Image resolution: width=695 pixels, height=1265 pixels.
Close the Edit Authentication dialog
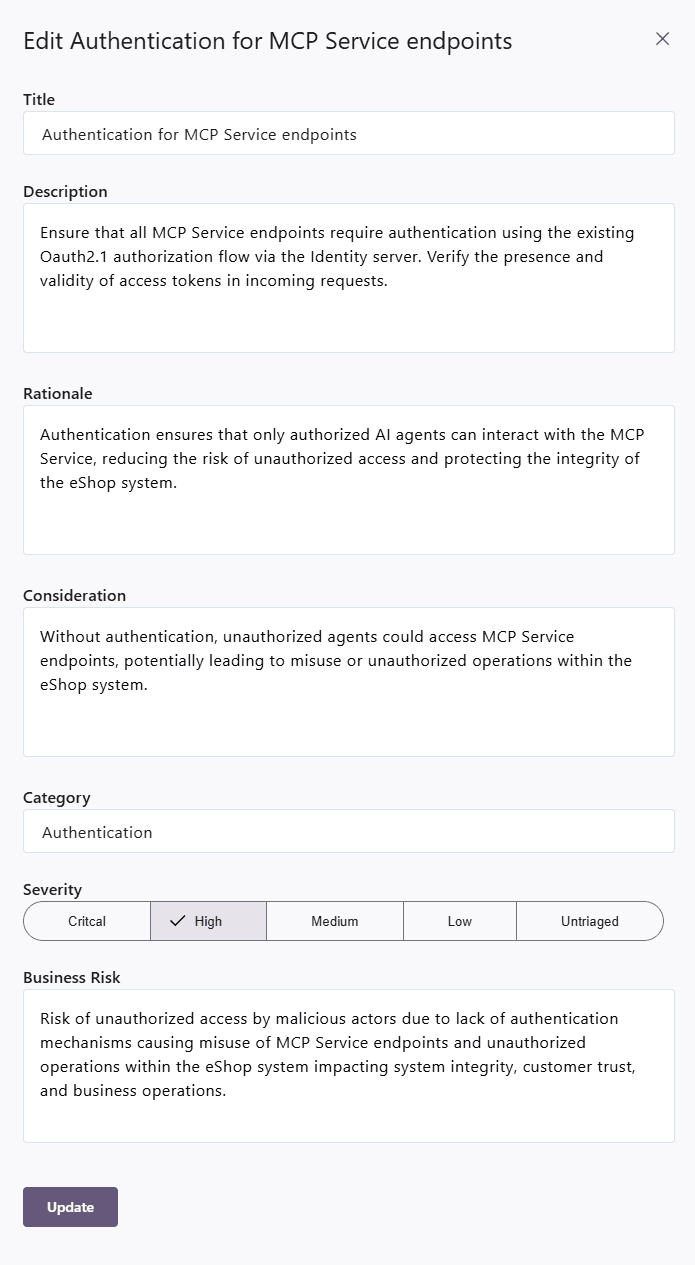pos(662,39)
